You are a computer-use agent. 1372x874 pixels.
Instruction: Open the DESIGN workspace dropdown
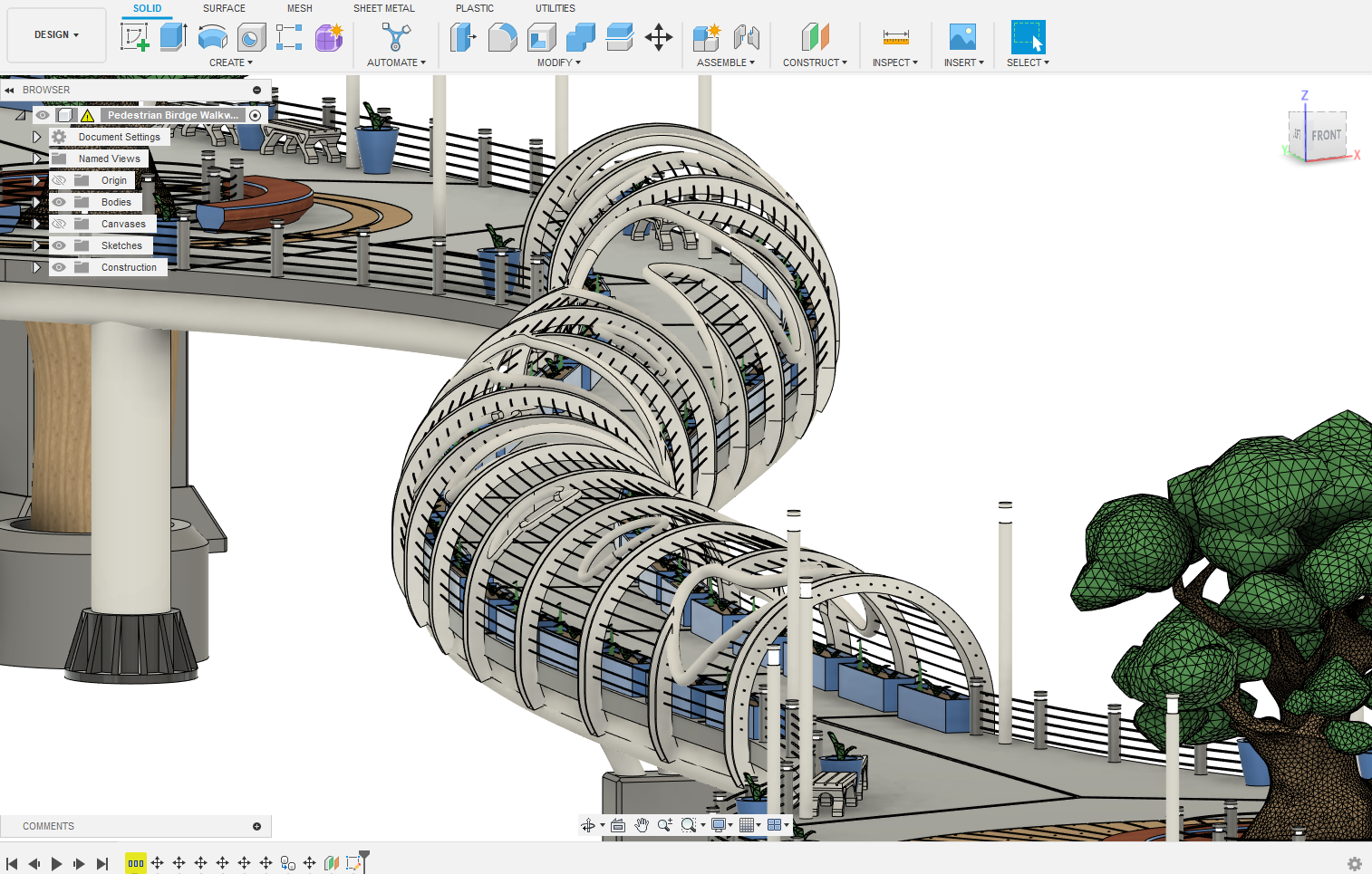[56, 34]
